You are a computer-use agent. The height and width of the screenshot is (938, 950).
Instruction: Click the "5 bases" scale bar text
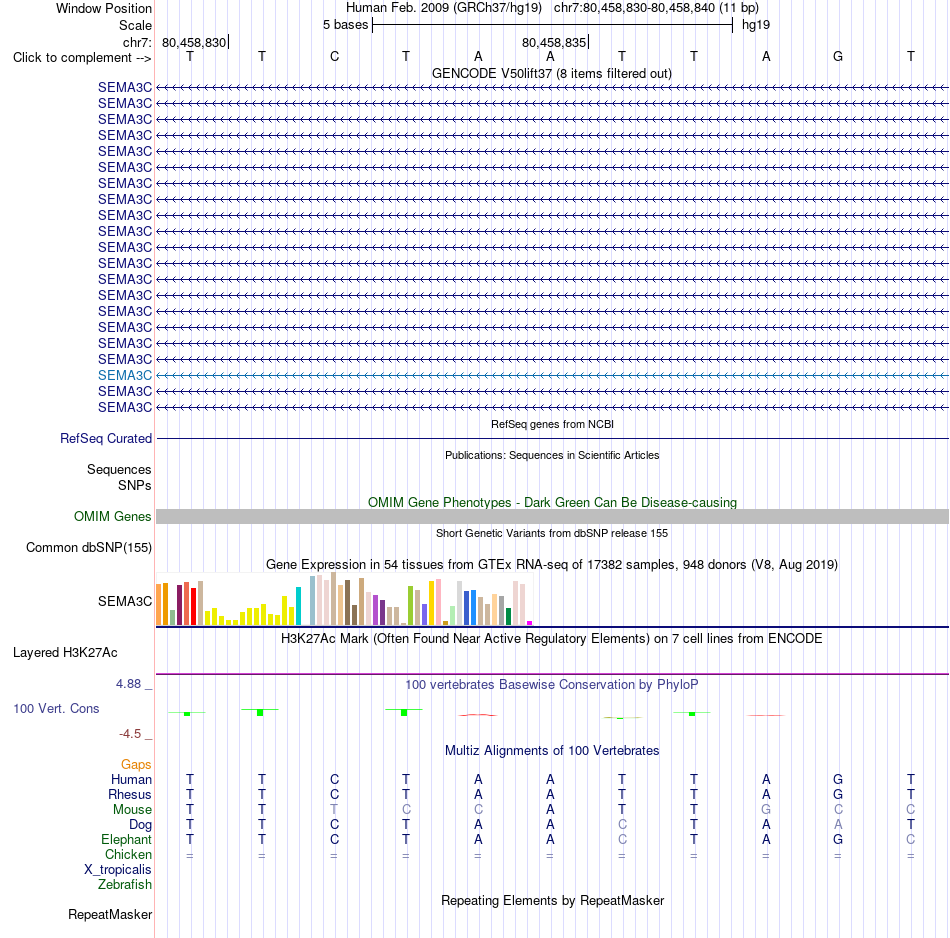345,25
